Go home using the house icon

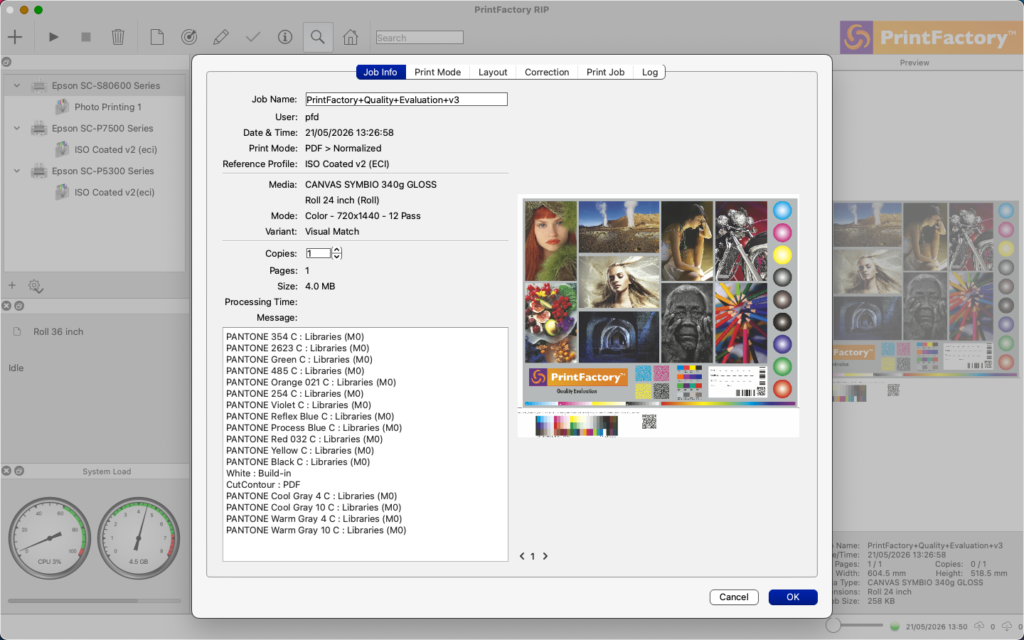(351, 37)
